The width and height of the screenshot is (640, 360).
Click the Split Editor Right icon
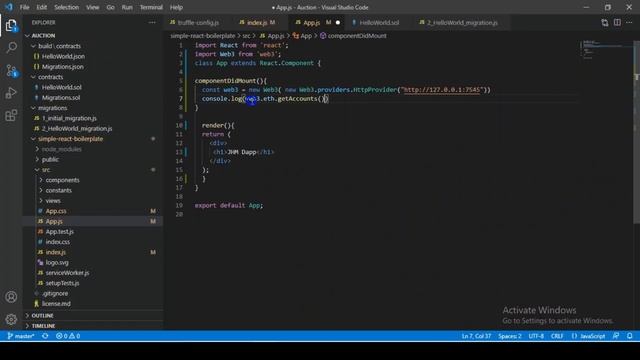click(617, 22)
